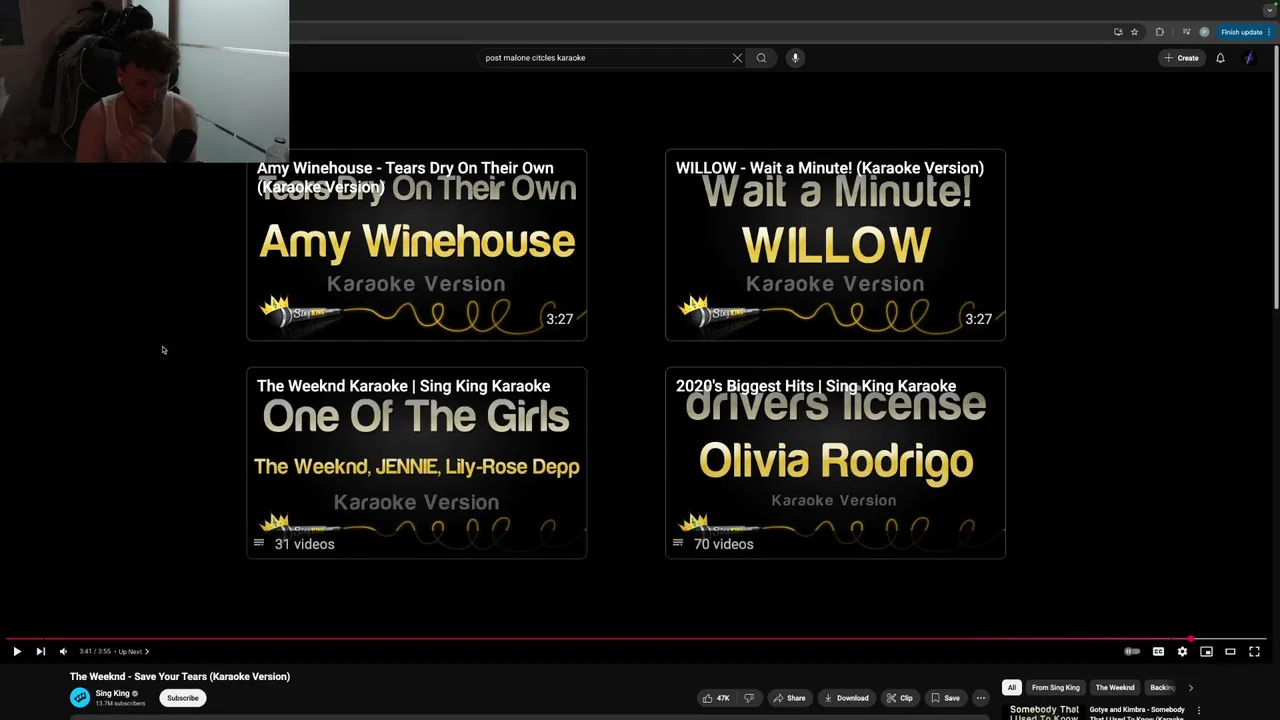Expand tab search arrow at top right

(x=1269, y=9)
